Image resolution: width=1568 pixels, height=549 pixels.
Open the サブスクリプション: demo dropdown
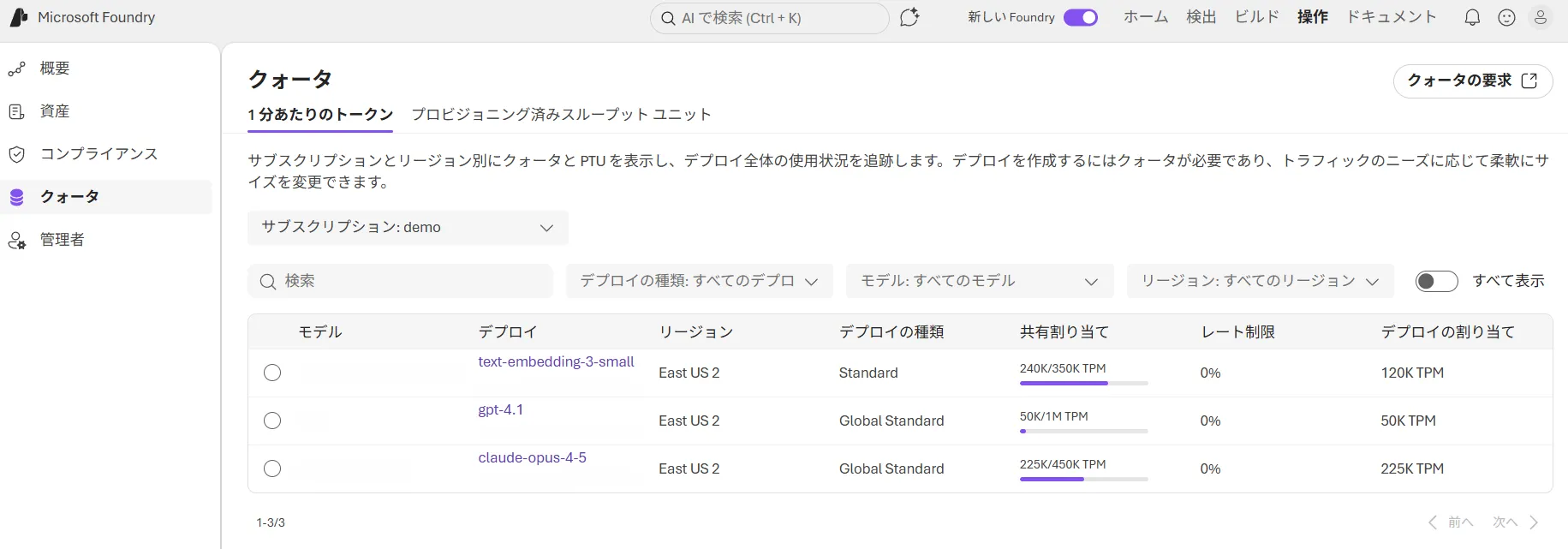[408, 228]
